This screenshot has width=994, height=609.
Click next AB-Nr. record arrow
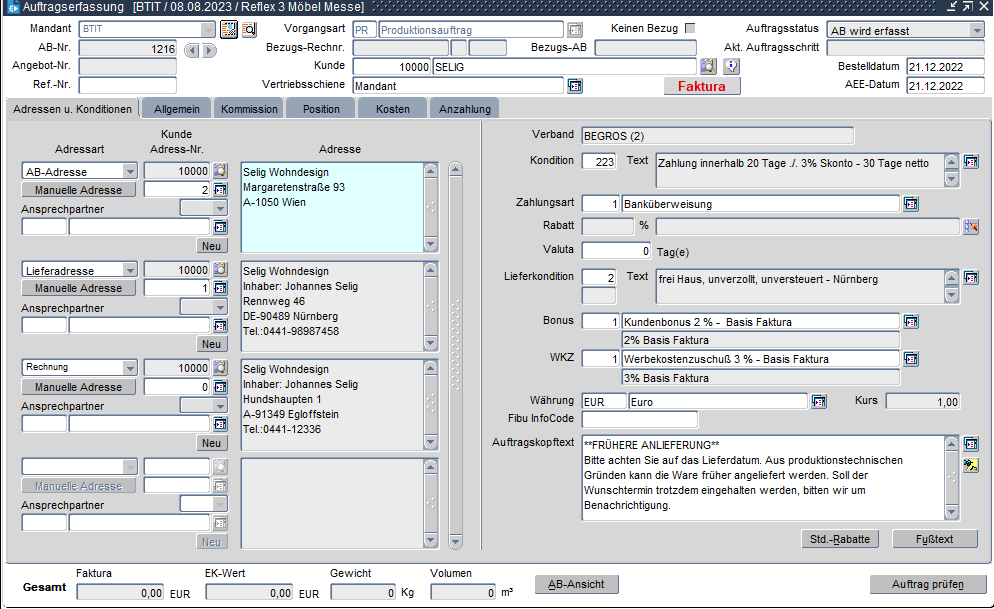(x=209, y=49)
